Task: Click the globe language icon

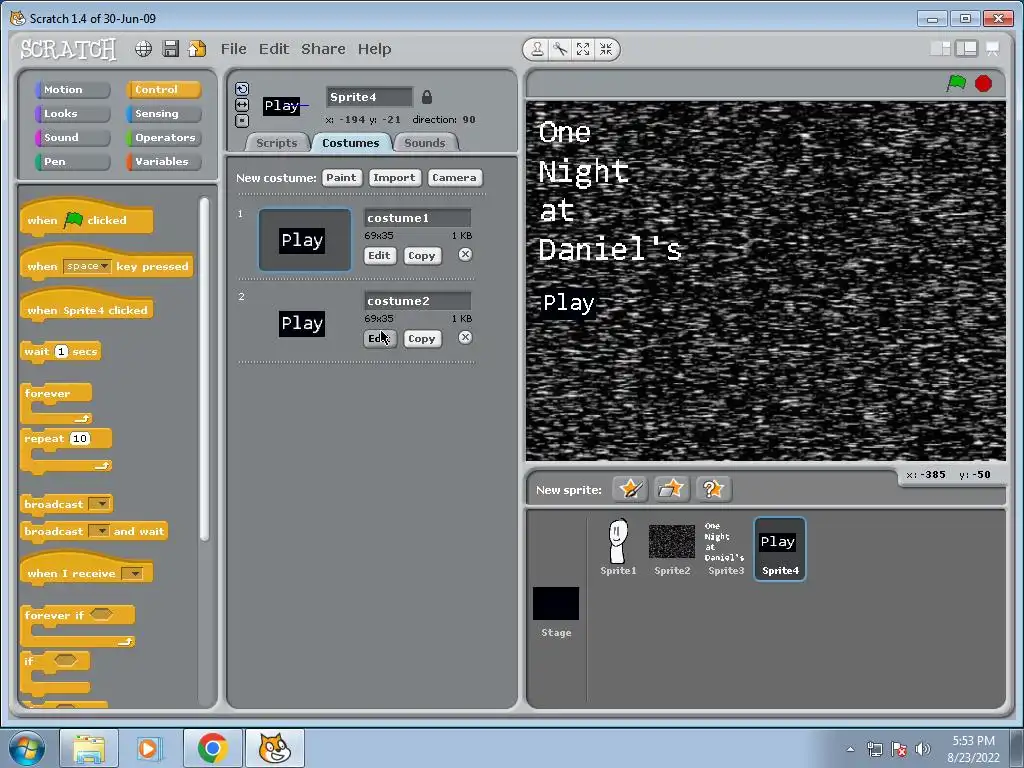Action: point(144,49)
